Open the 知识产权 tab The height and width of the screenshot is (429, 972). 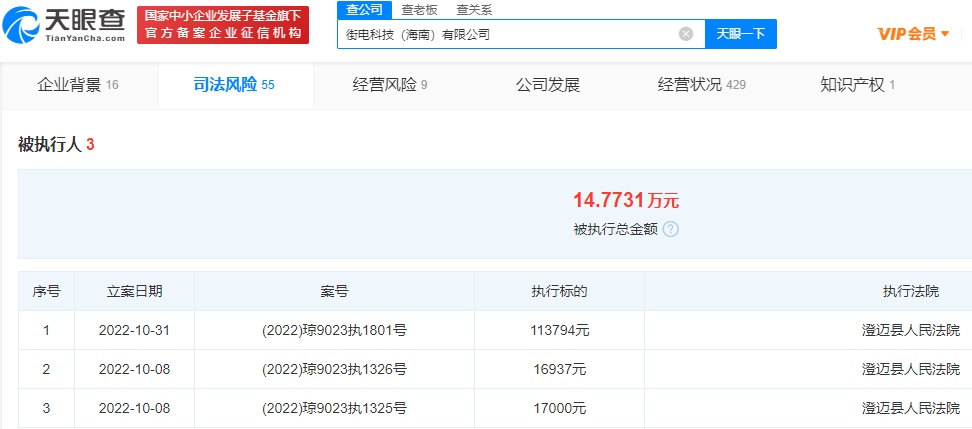pyautogui.click(x=857, y=85)
